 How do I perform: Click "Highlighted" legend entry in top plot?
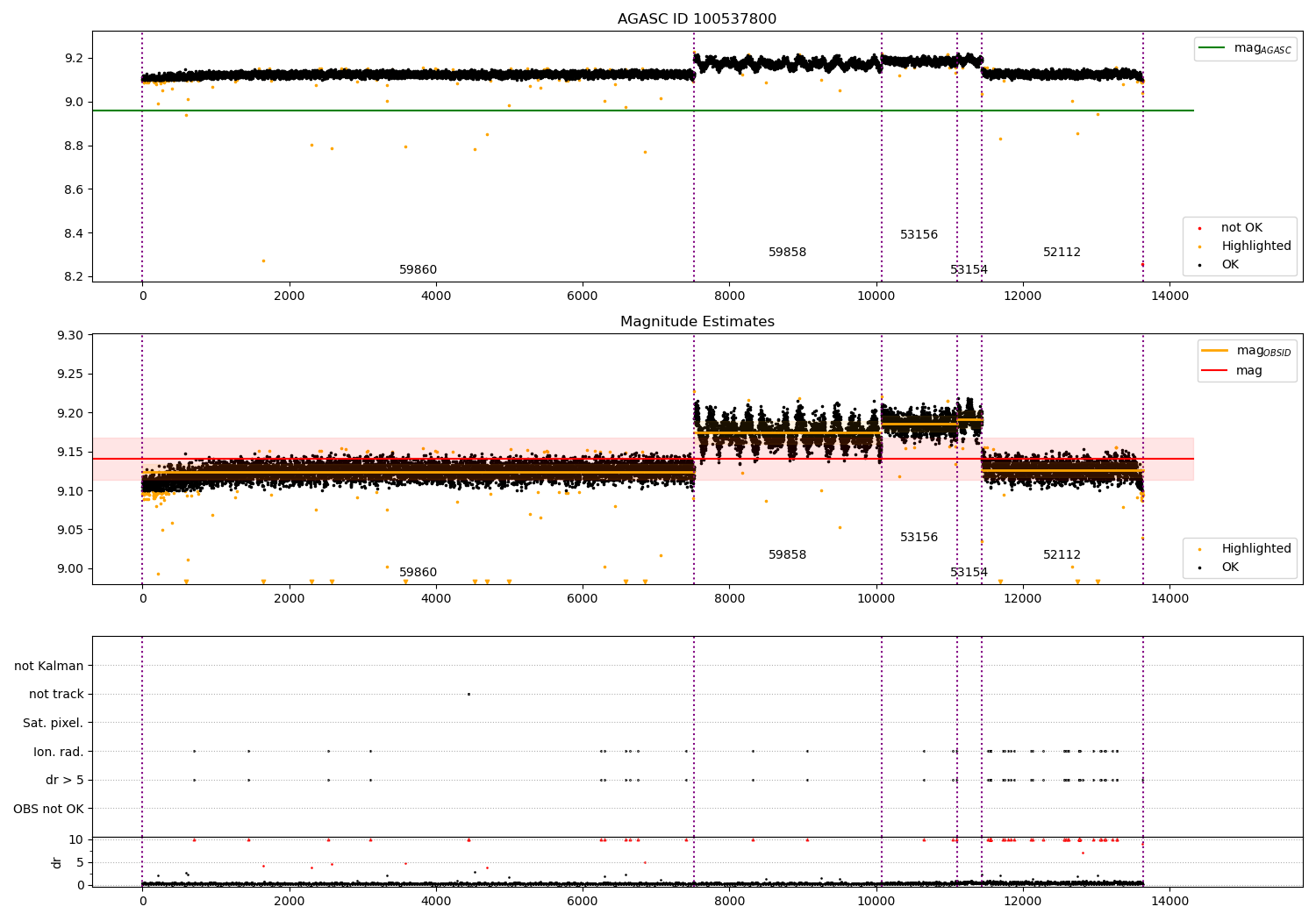(1256, 246)
